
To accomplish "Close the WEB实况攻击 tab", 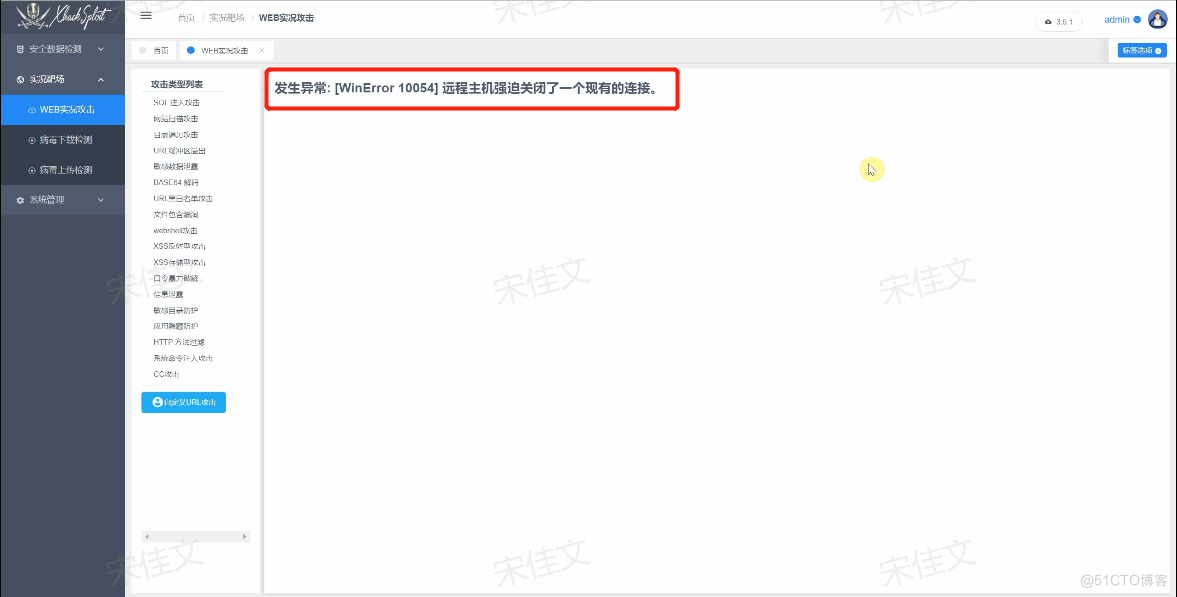I will (262, 49).
